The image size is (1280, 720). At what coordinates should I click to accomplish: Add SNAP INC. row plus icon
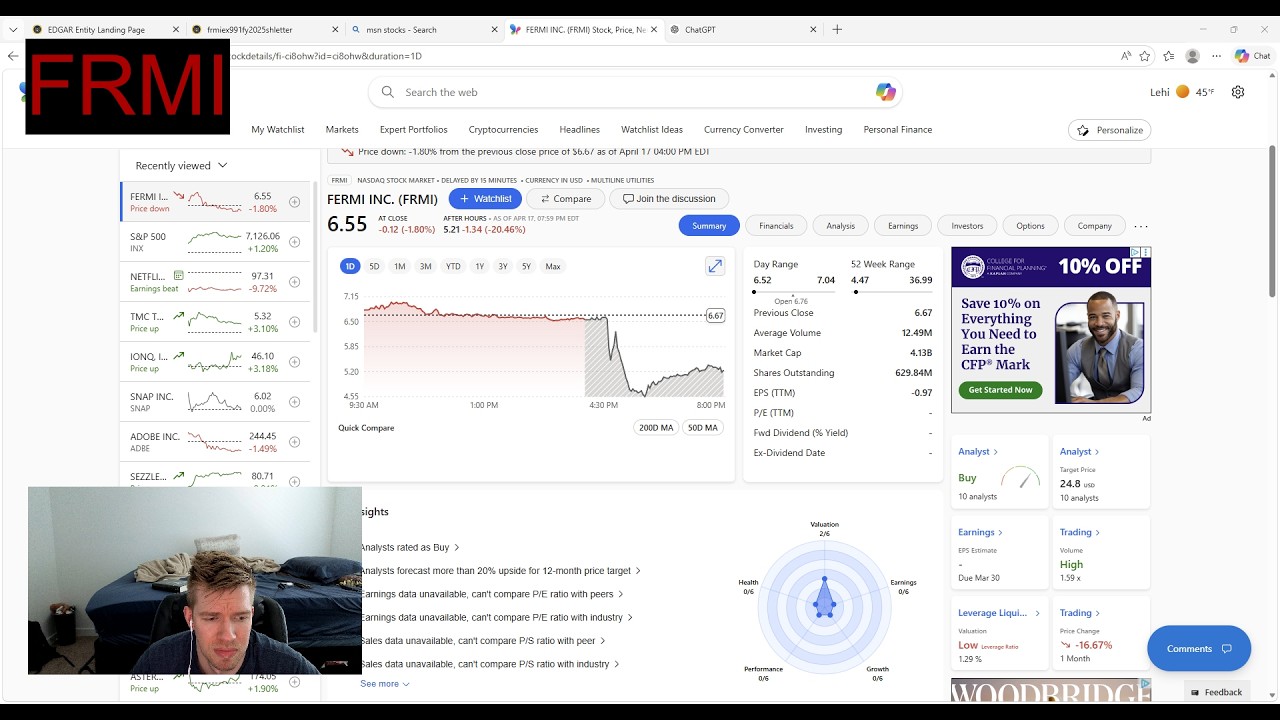[294, 402]
